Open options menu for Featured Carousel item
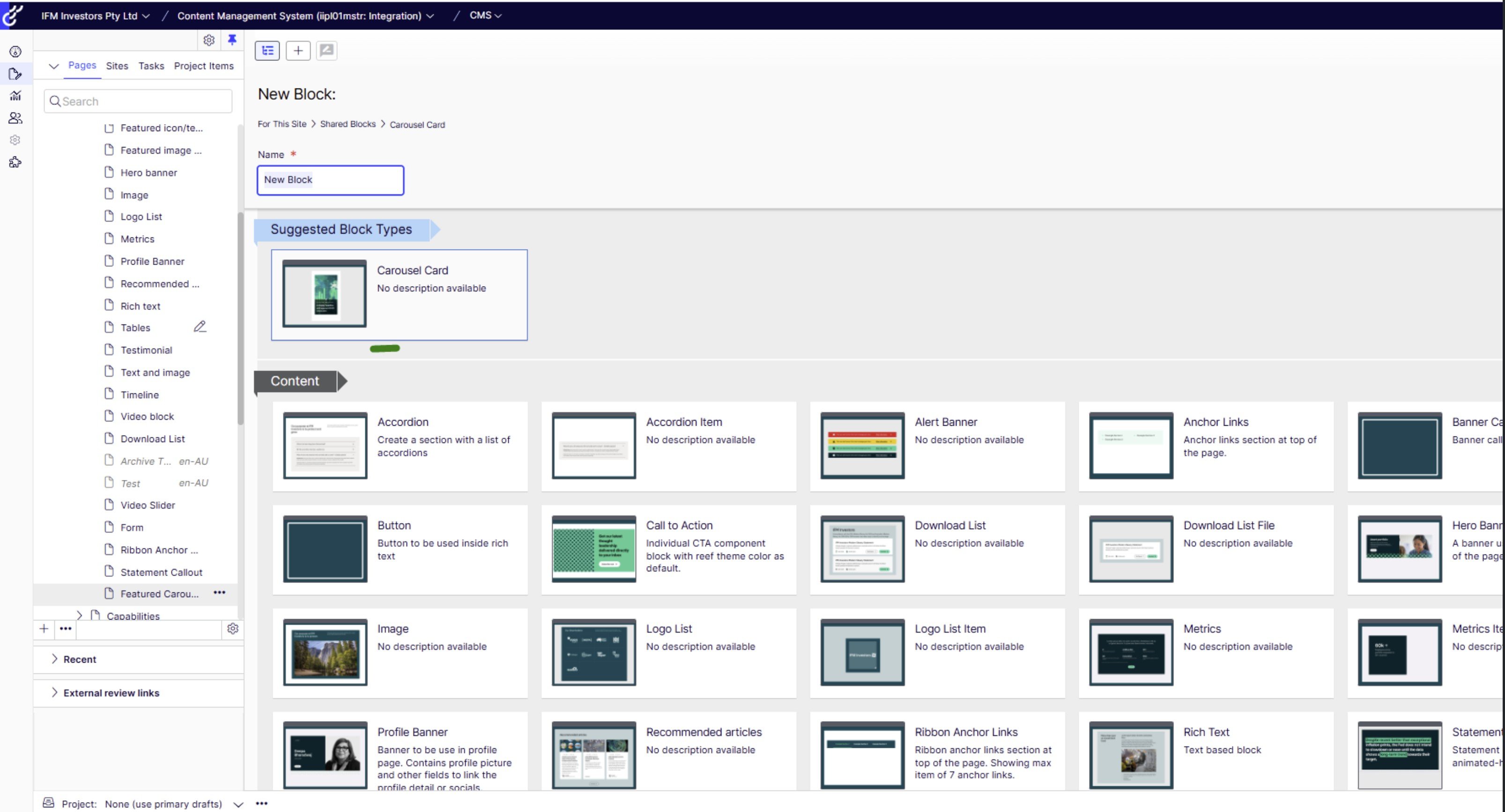1505x812 pixels. (x=219, y=593)
